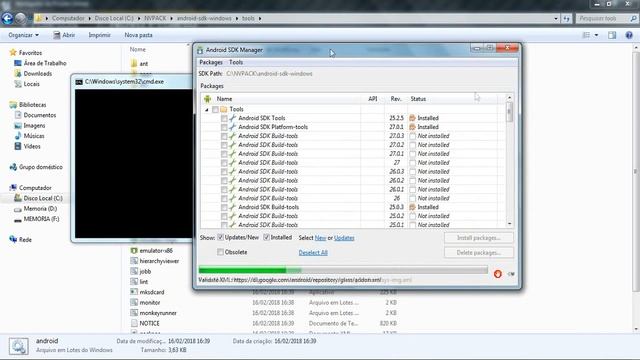The width and height of the screenshot is (640, 360).
Task: Expand the breadcrumb arrow after tools
Action: pos(260,18)
